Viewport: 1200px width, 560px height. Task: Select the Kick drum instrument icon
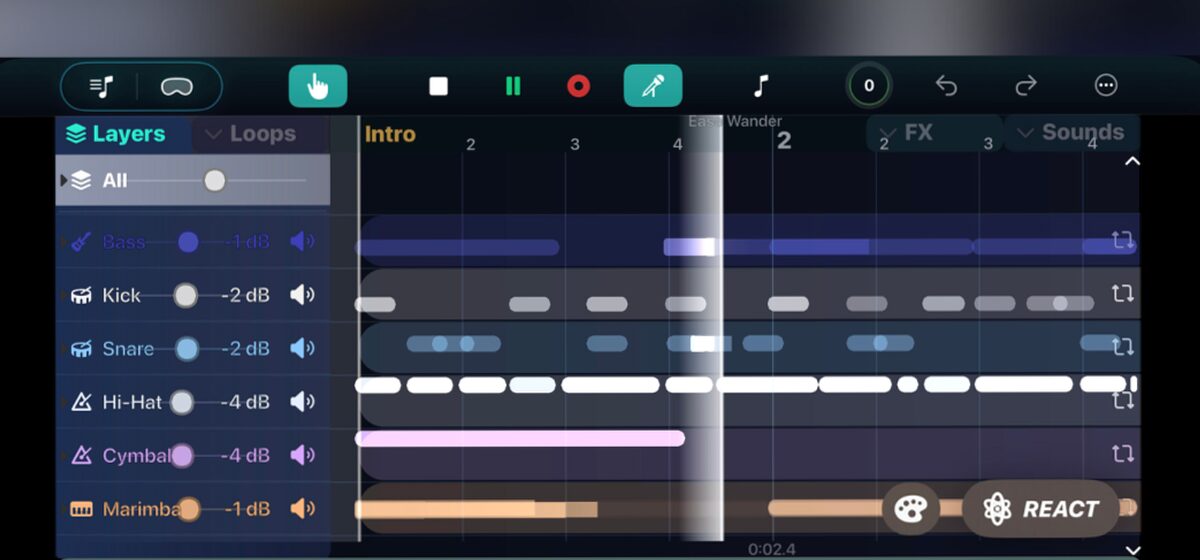click(81, 295)
